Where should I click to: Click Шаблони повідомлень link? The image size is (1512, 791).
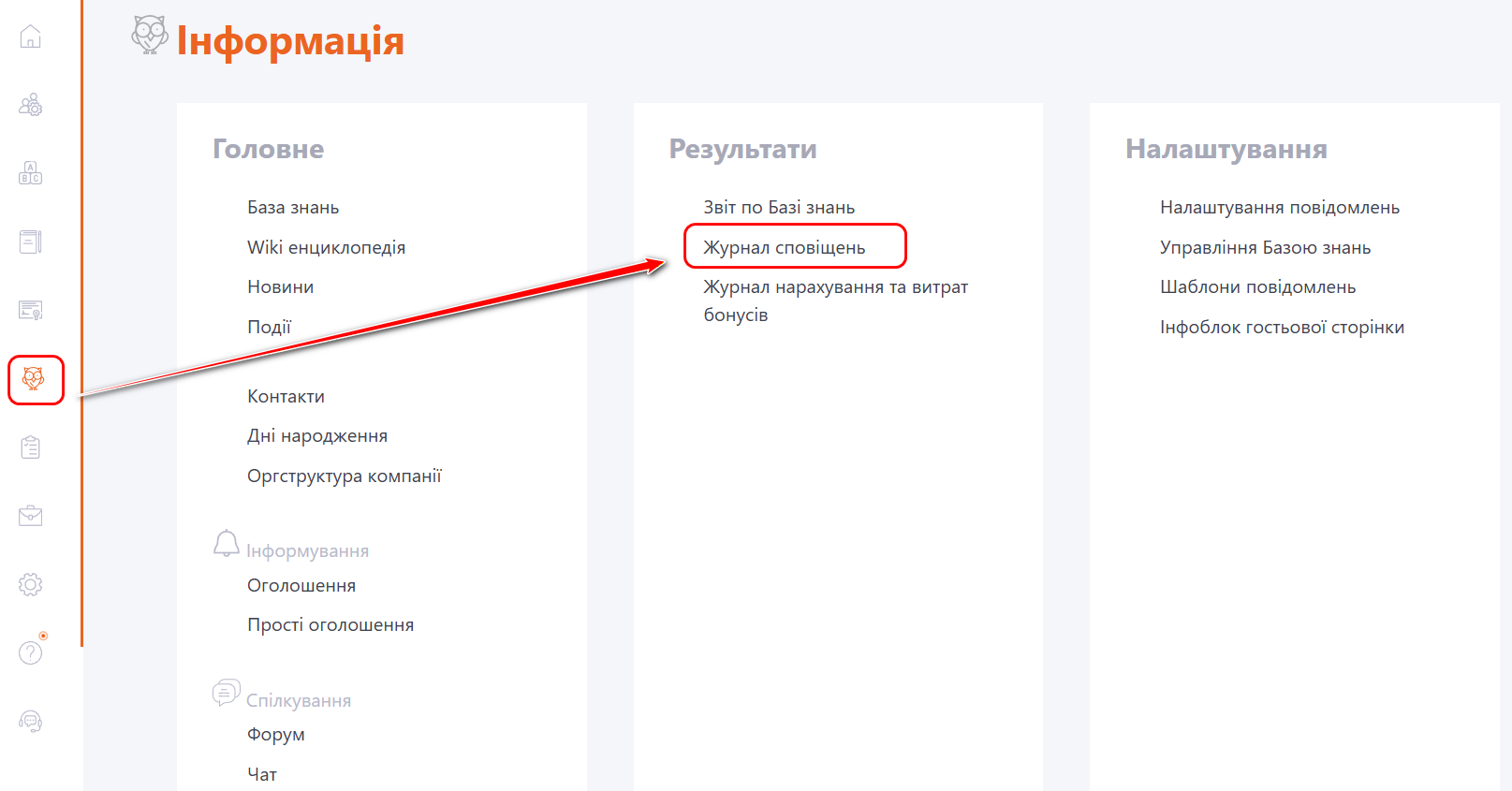pos(1257,287)
